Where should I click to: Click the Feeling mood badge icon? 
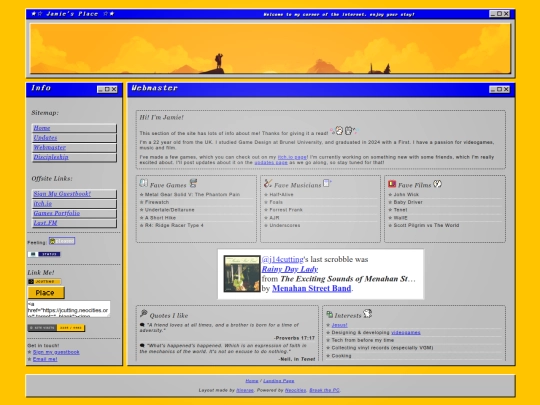[62, 241]
